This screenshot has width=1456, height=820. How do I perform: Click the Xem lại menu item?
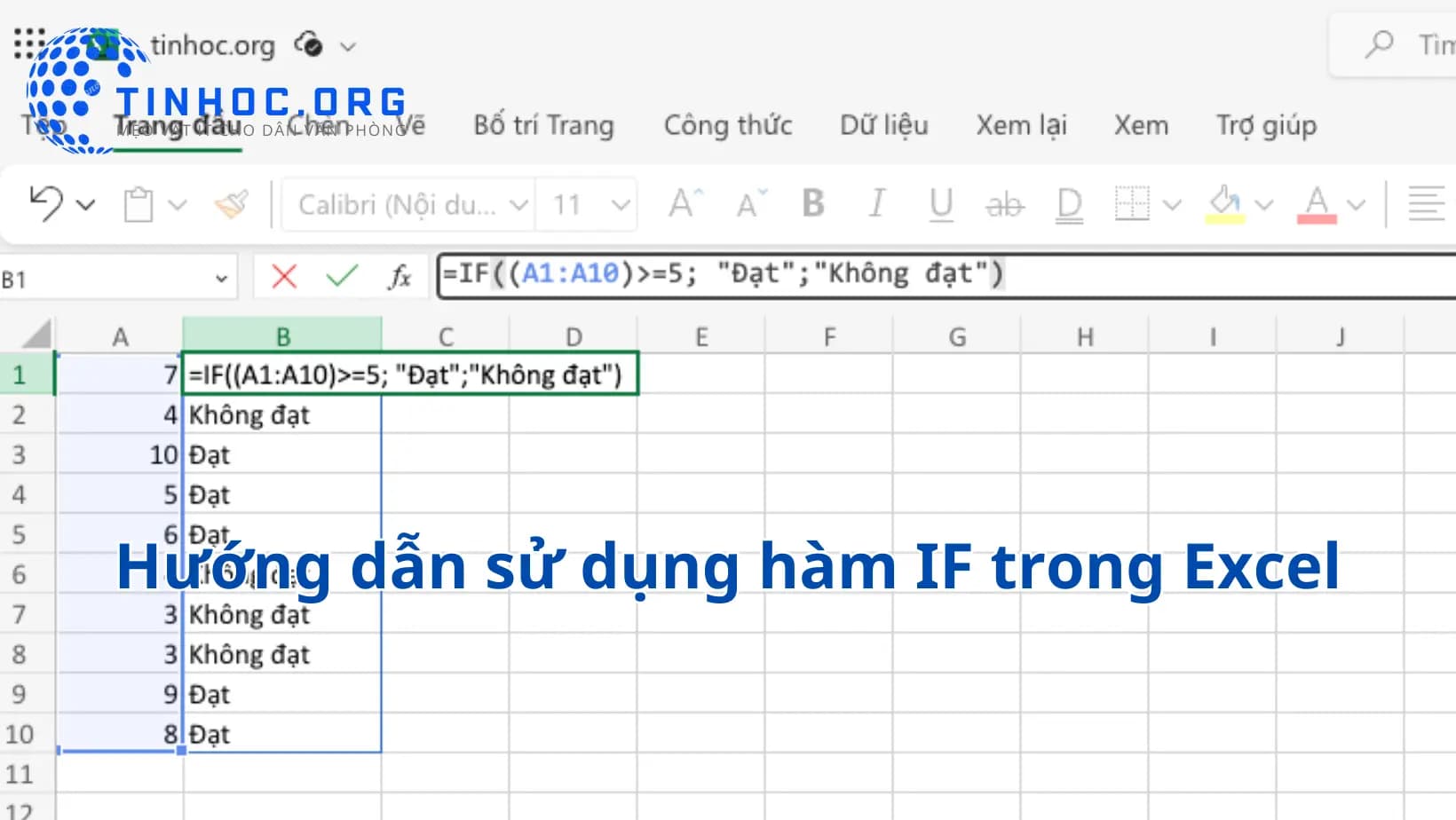click(1021, 125)
